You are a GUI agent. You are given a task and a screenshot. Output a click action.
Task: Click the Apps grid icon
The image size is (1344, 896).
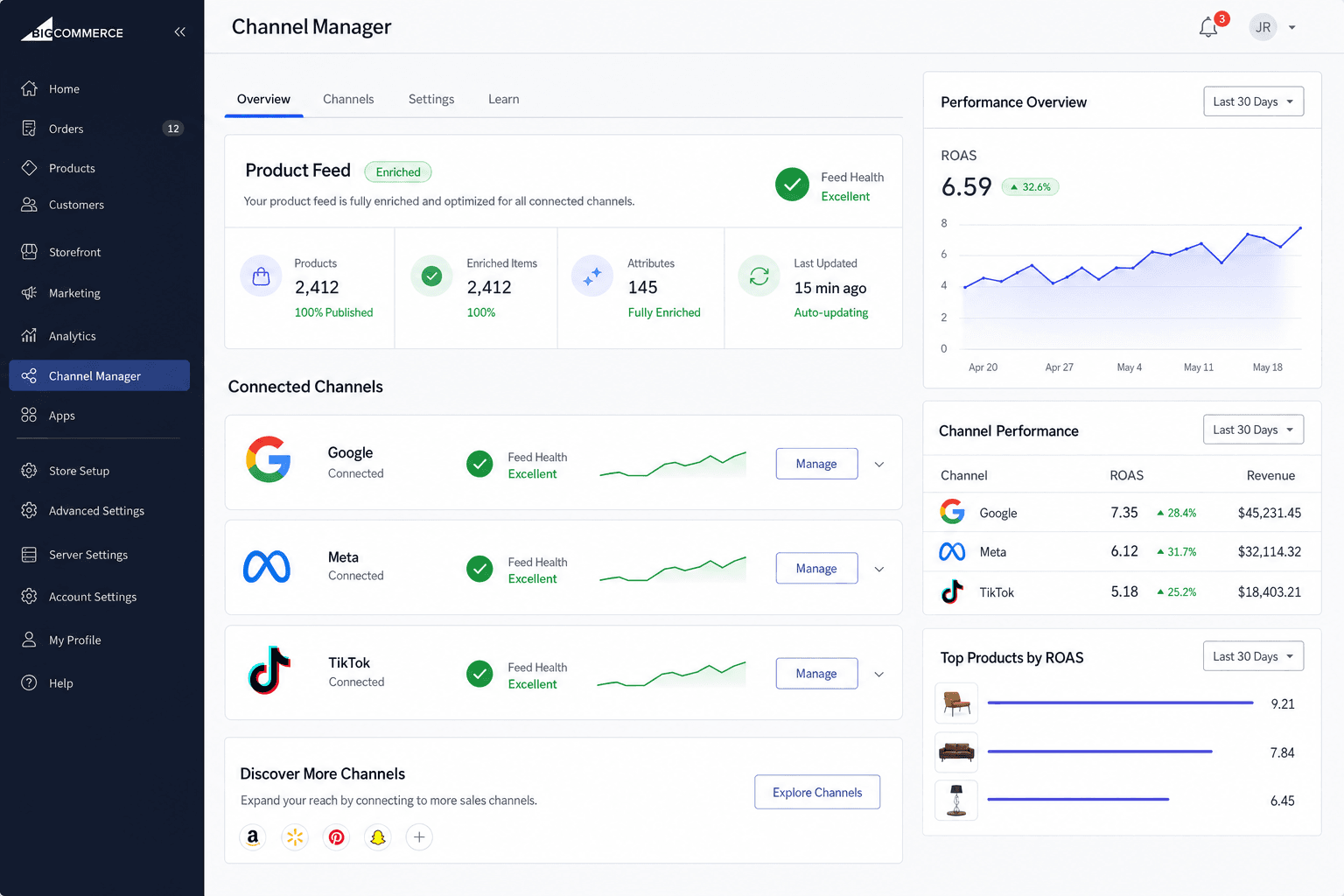[29, 415]
